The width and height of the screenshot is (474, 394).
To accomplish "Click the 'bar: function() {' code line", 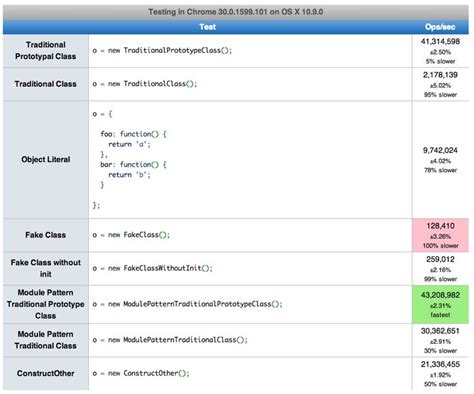I will click(133, 164).
